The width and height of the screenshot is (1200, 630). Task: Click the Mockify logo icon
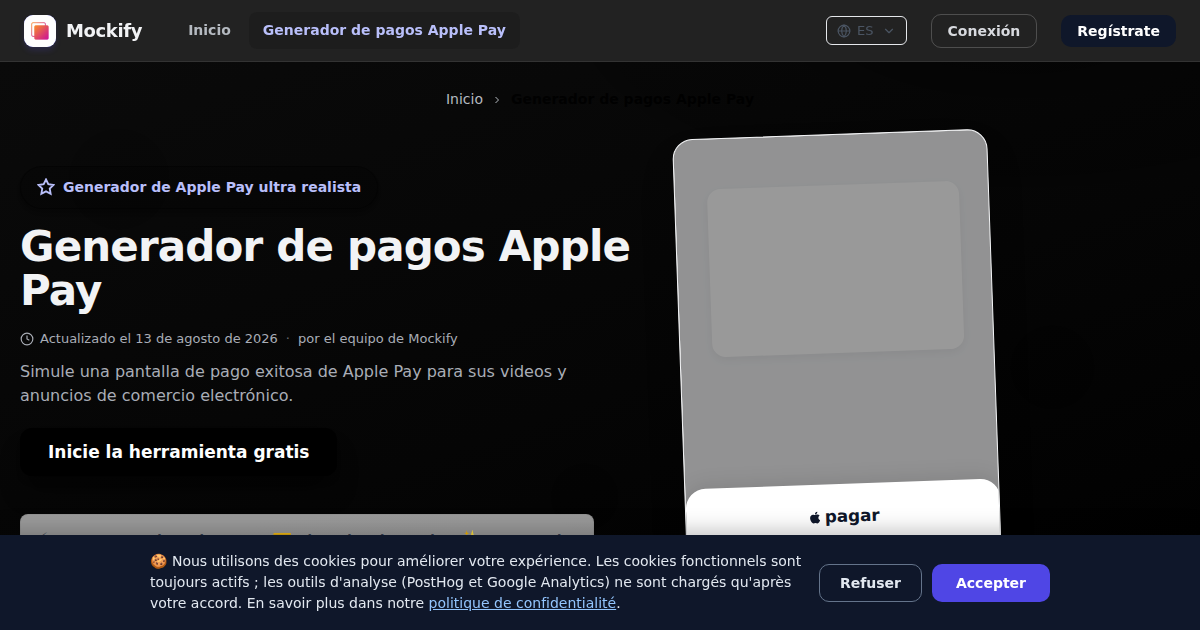pyautogui.click(x=40, y=31)
